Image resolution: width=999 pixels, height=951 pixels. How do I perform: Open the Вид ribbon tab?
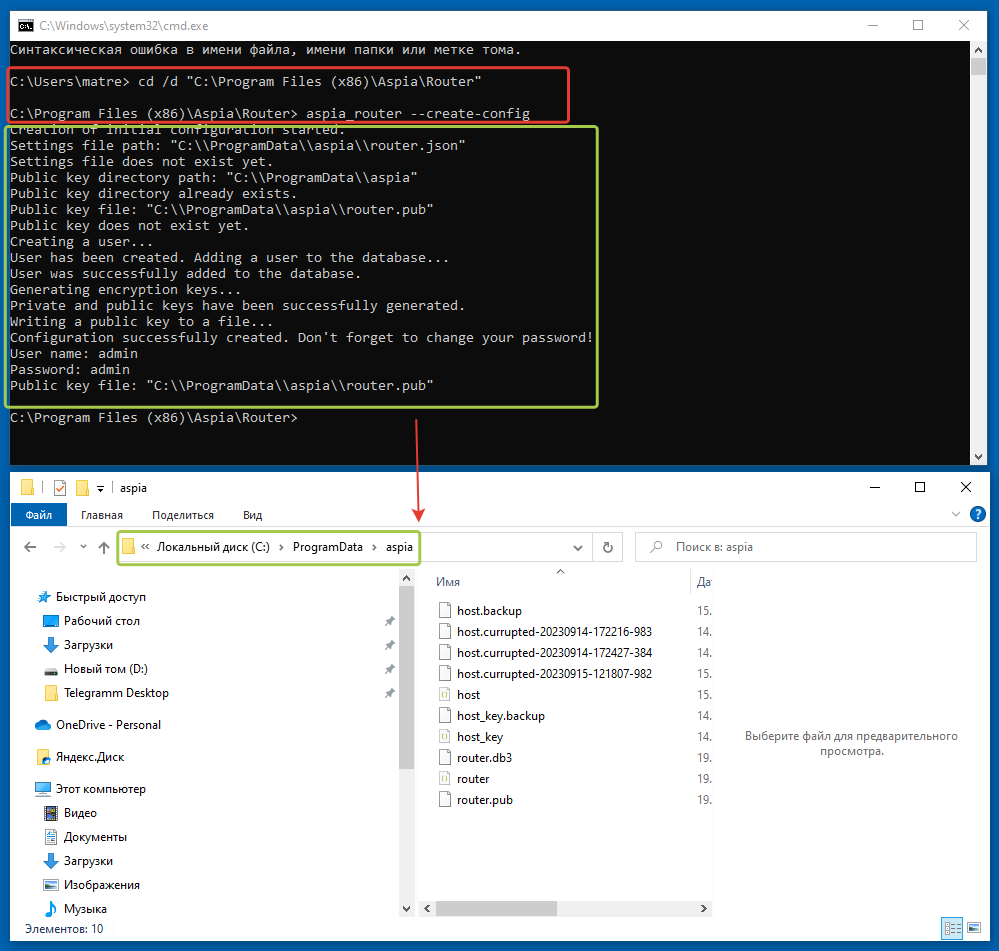click(x=253, y=515)
